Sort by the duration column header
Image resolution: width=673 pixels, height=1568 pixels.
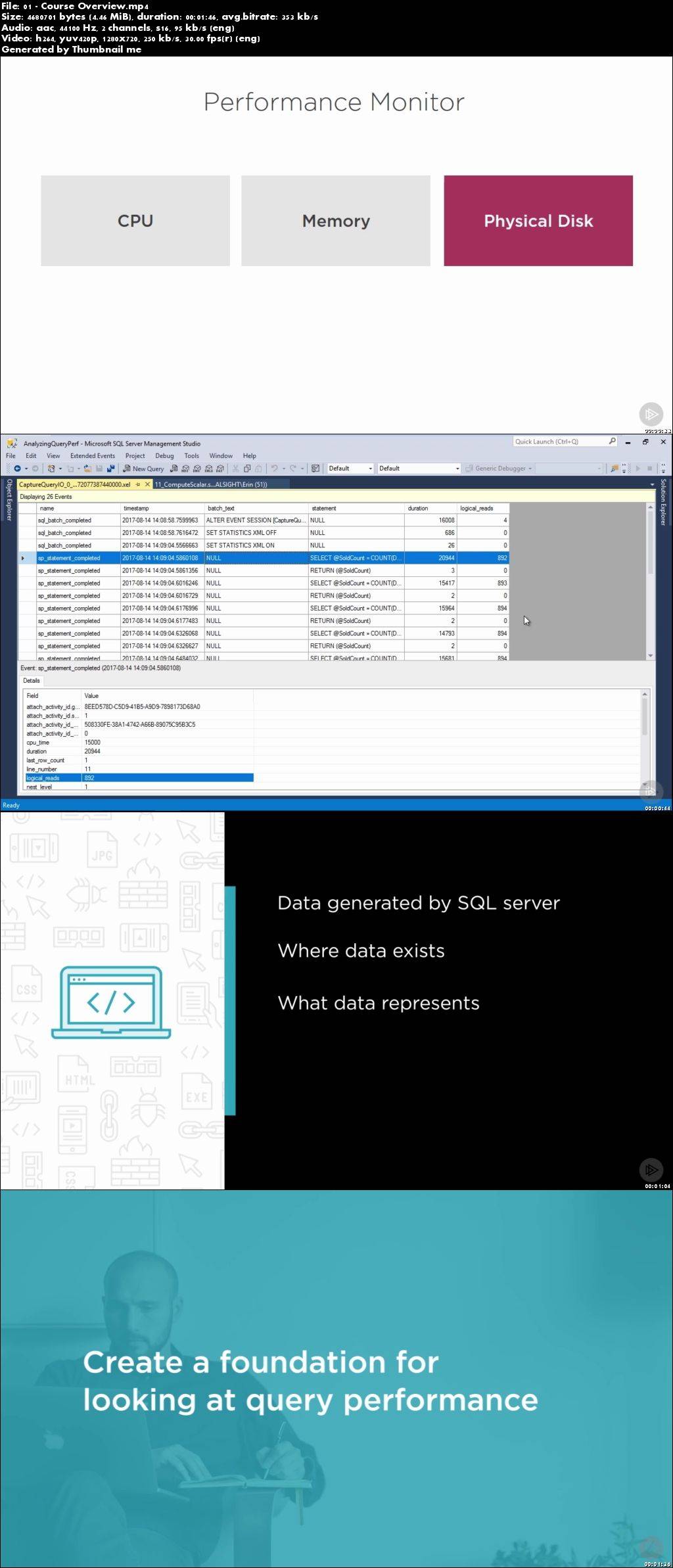click(430, 508)
